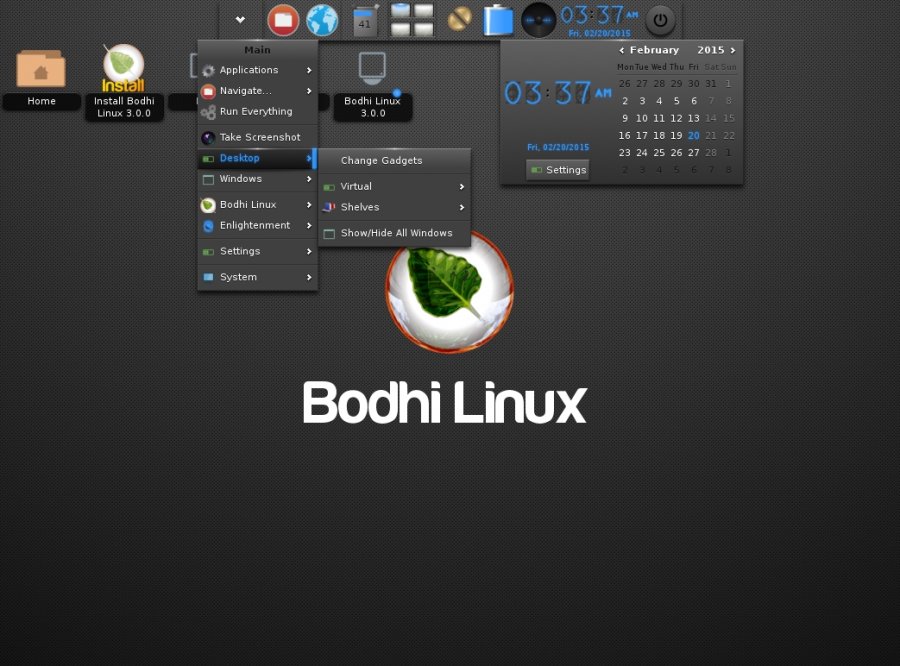900x666 pixels.
Task: Open Settings submenu in Main menu
Action: coord(257,251)
